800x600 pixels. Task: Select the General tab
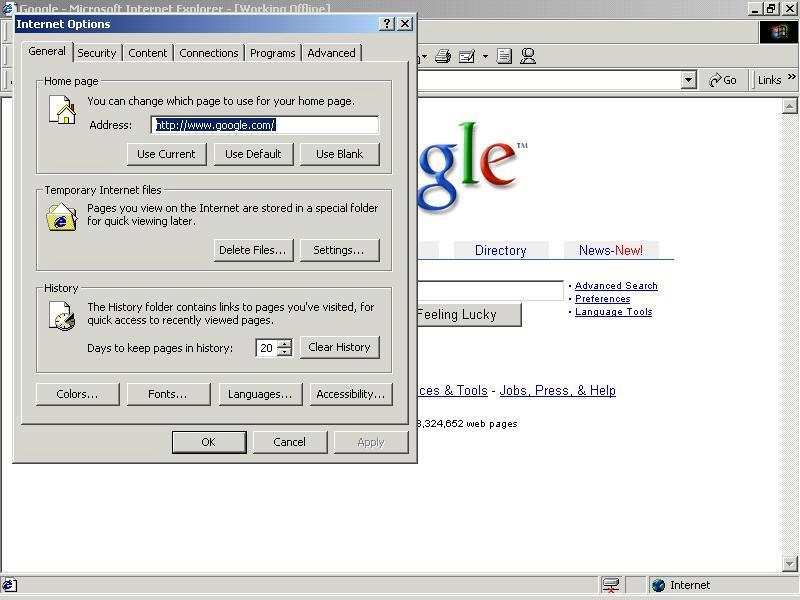click(47, 52)
